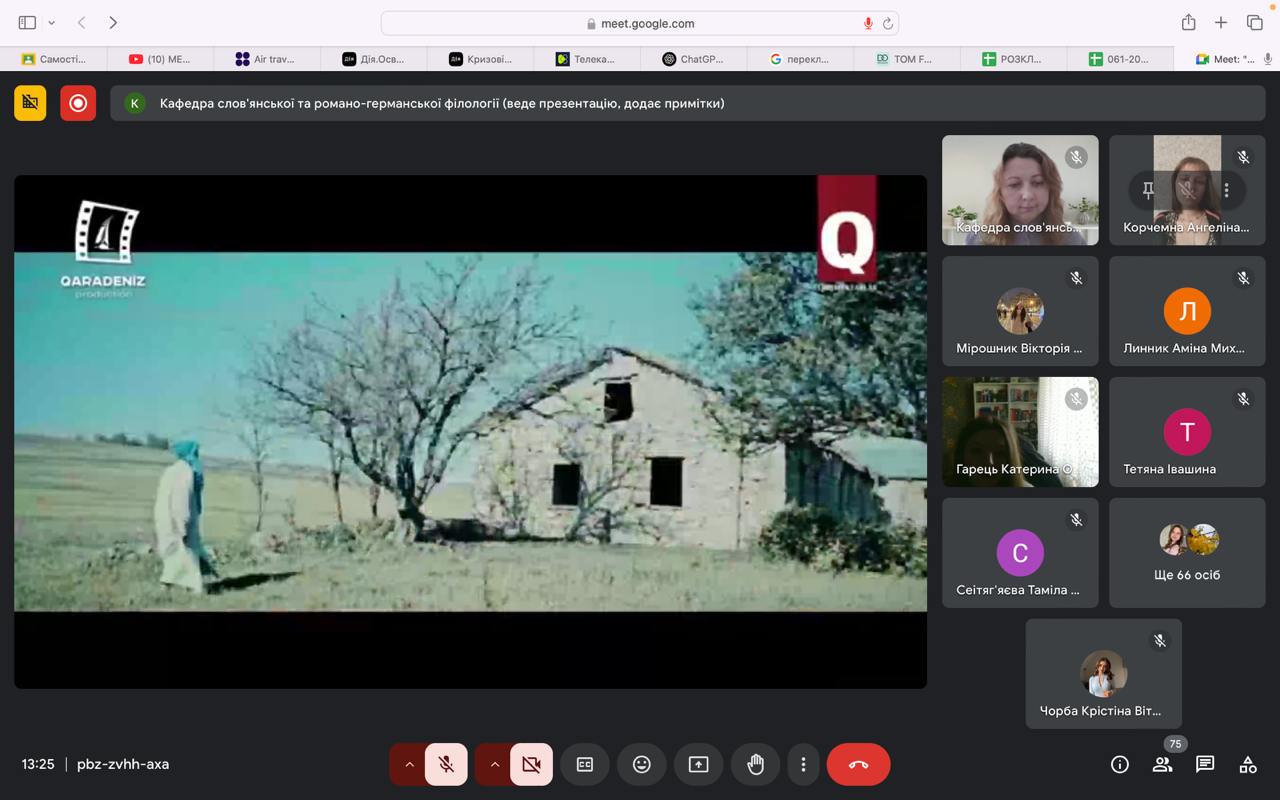Switch to the Телека... tab
1280x800 pixels.
click(586, 59)
